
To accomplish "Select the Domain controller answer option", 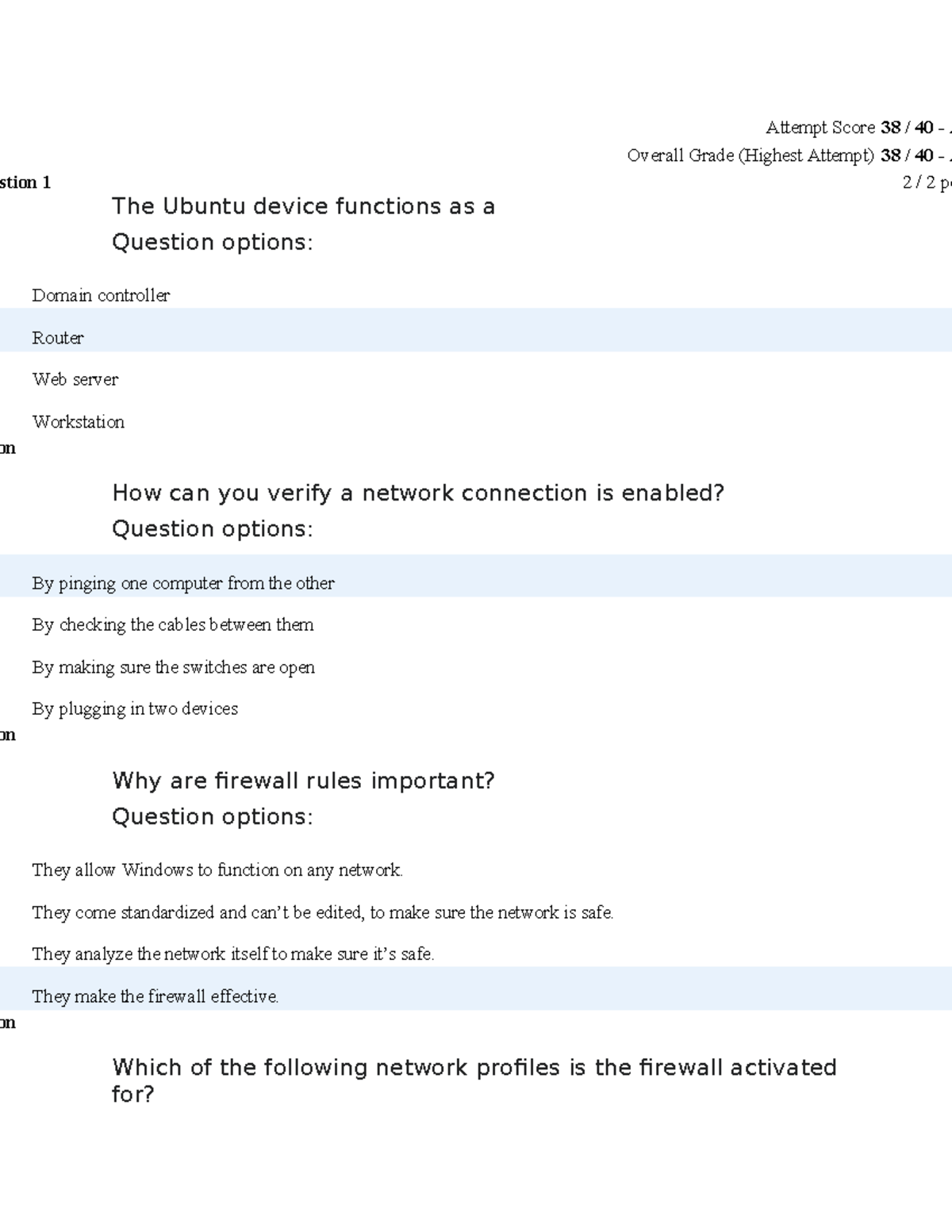I will [x=101, y=295].
